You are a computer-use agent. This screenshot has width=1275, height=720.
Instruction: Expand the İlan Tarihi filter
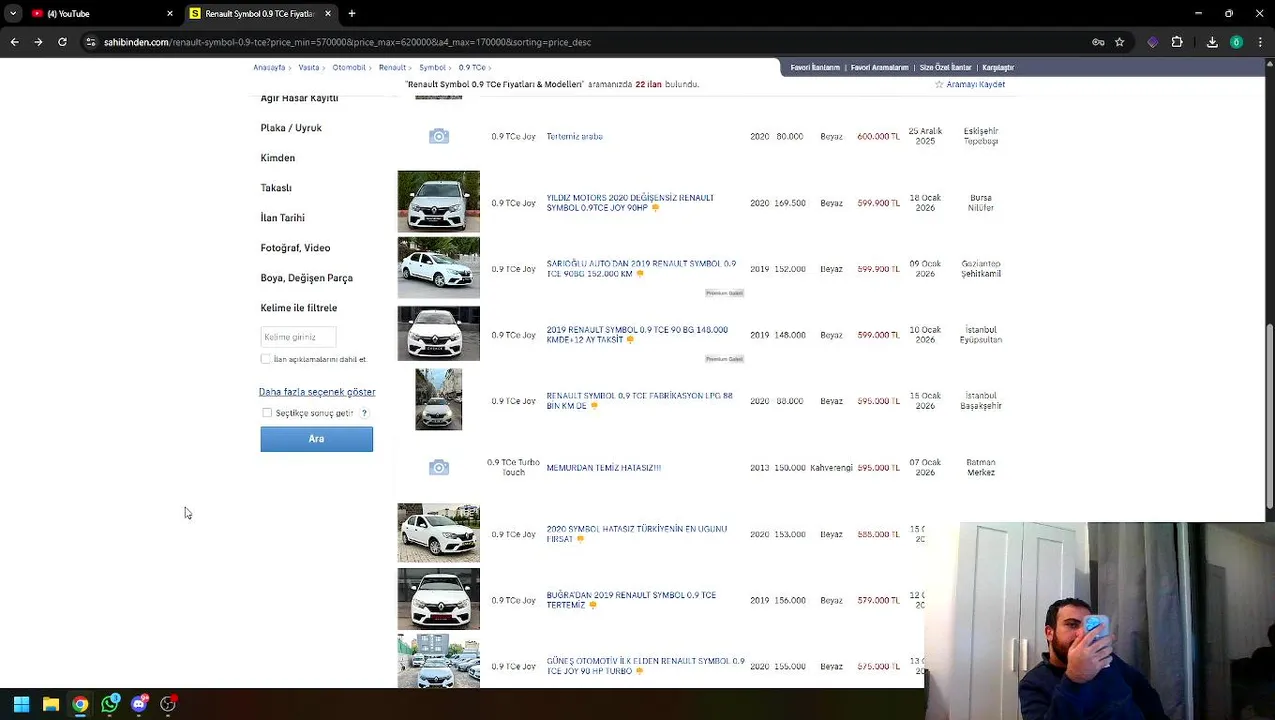pos(283,218)
